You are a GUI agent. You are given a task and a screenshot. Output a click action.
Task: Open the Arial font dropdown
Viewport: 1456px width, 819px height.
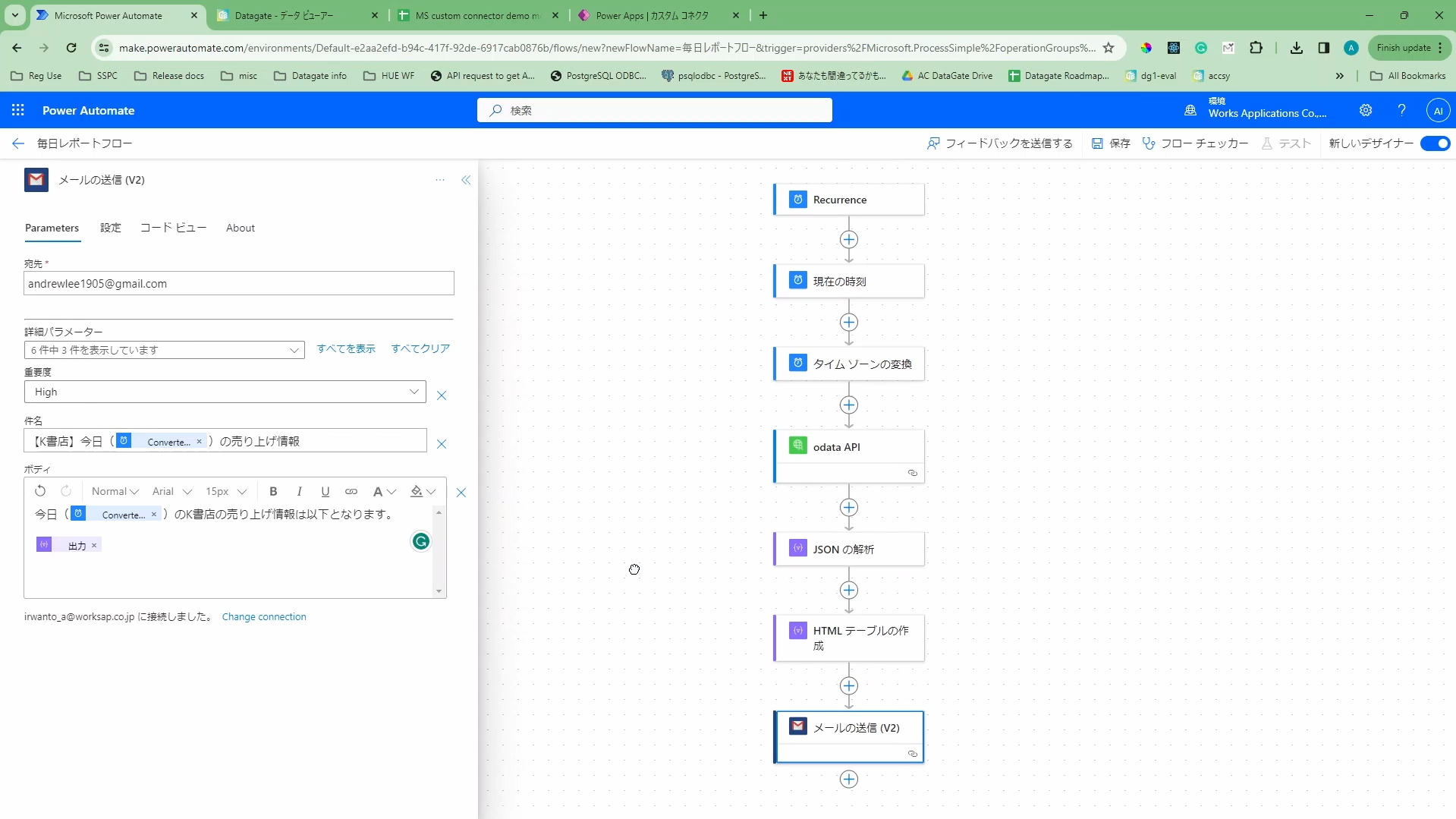pyautogui.click(x=172, y=491)
